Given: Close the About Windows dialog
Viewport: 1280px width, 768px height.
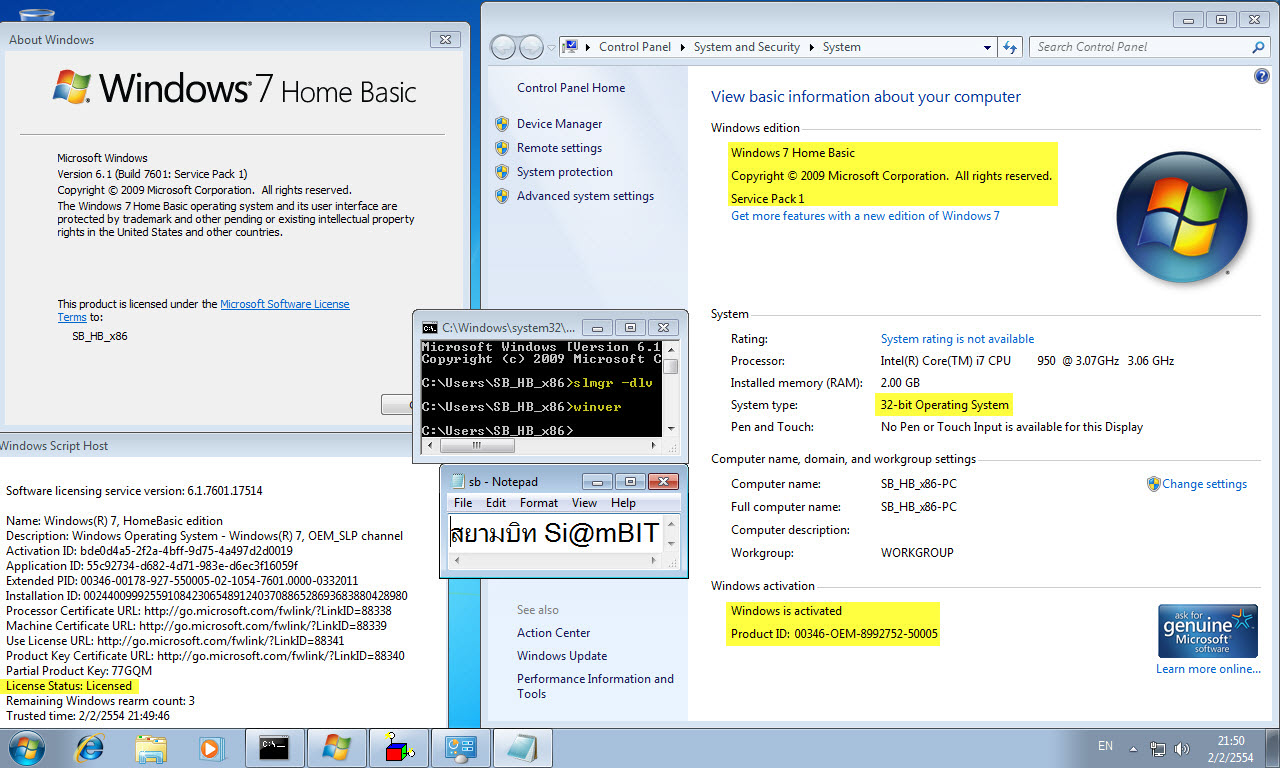Looking at the screenshot, I should pyautogui.click(x=445, y=39).
